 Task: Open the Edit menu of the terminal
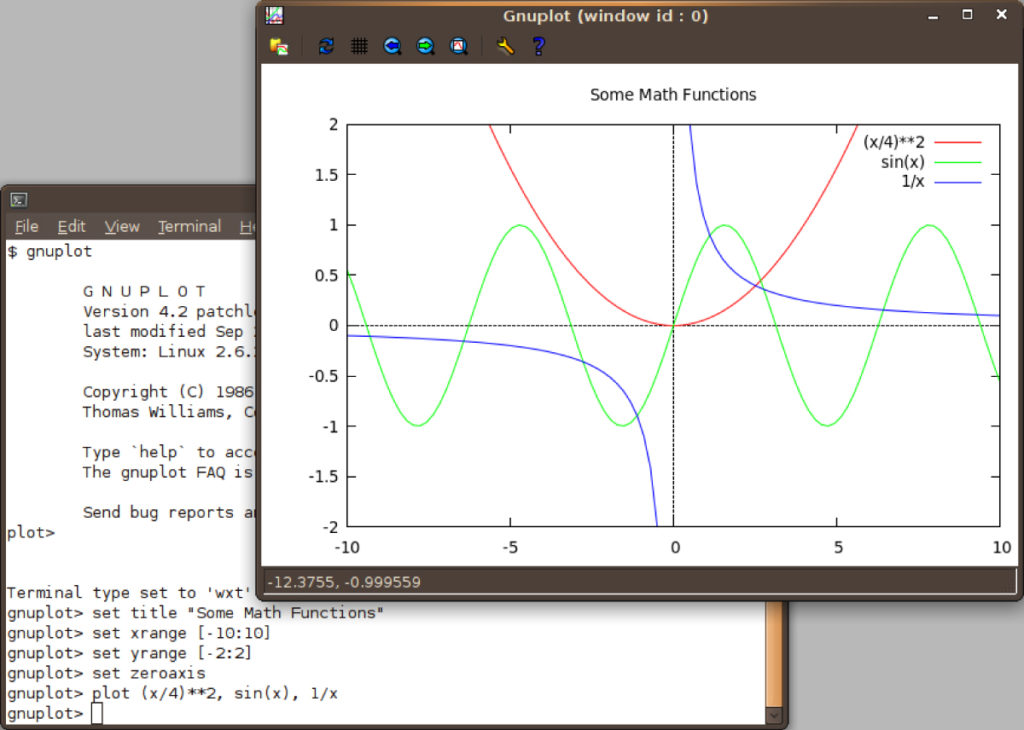[x=71, y=226]
